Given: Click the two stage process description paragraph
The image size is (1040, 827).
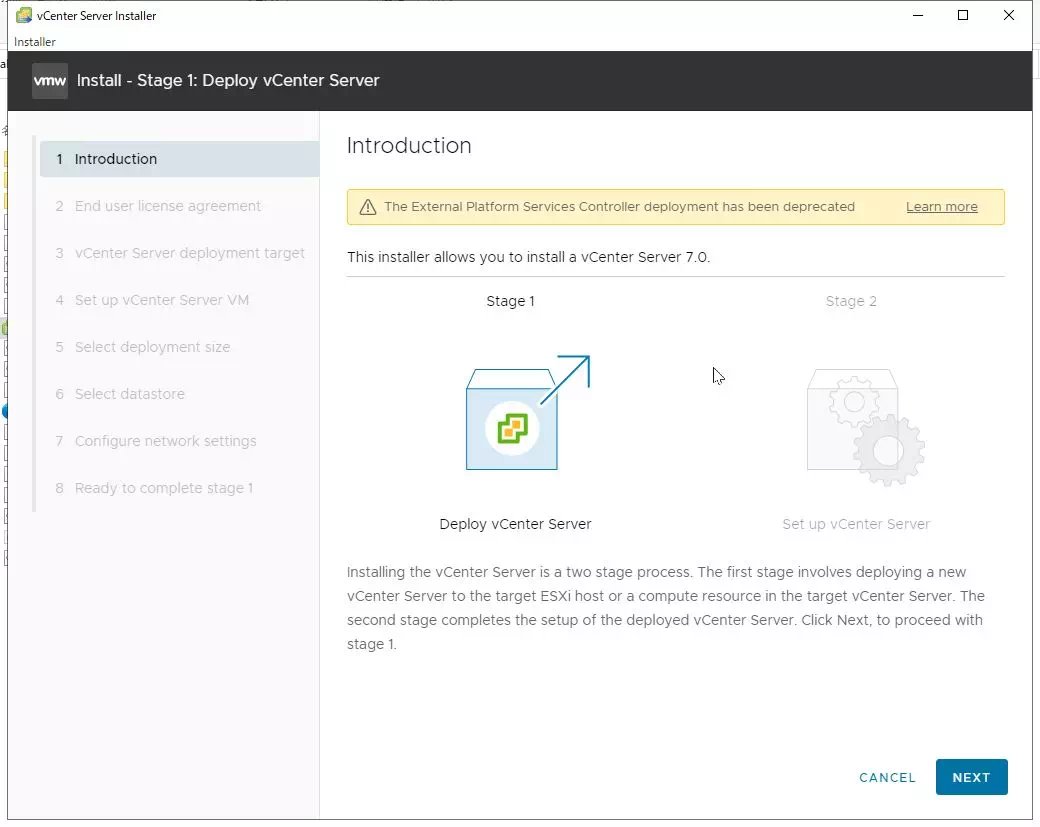Looking at the screenshot, I should [665, 608].
